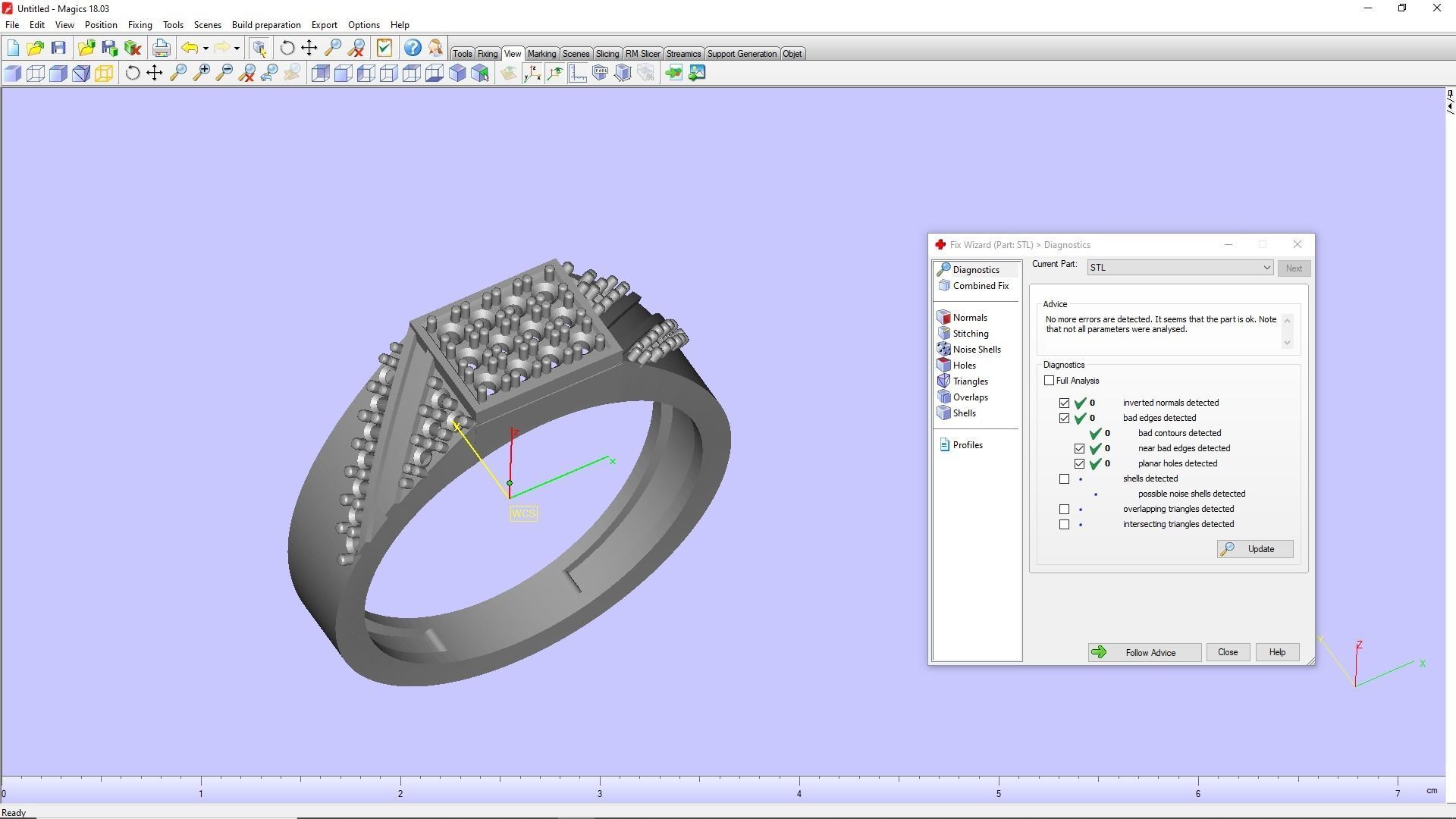Open the Options menu

tap(364, 25)
